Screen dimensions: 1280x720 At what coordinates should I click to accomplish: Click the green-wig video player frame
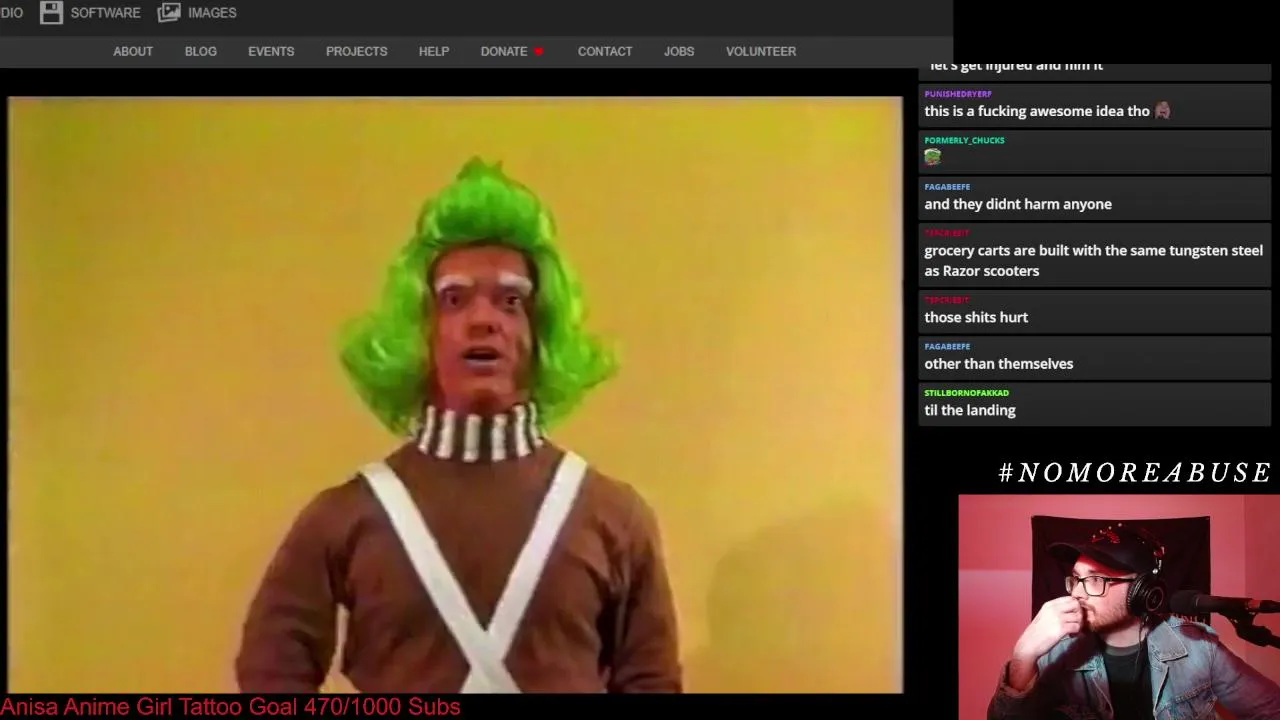click(x=455, y=395)
